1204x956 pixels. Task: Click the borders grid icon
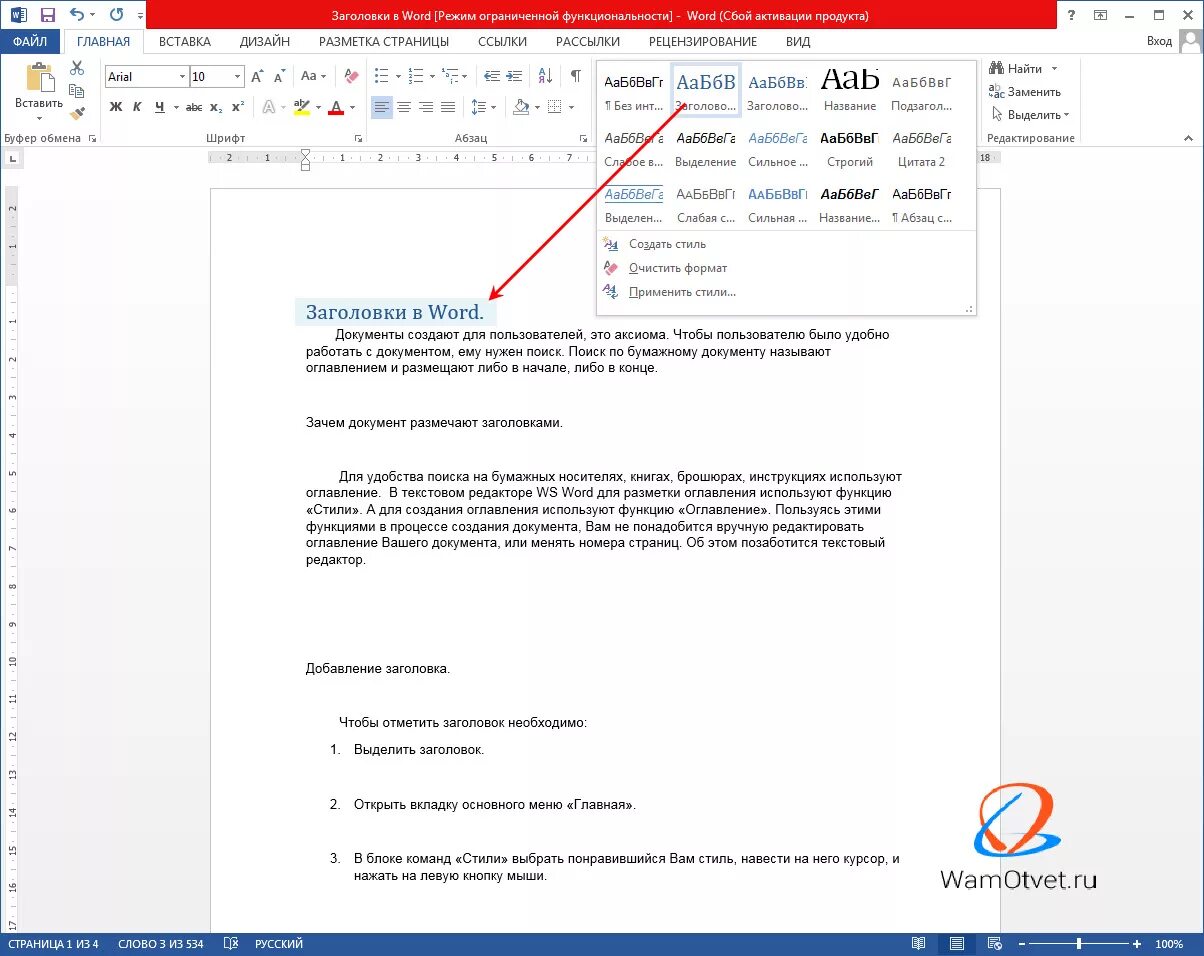(x=555, y=107)
